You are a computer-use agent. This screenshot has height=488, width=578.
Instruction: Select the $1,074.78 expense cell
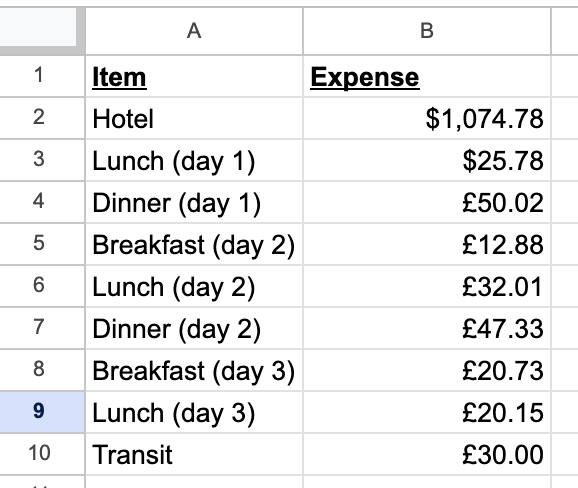click(x=427, y=118)
